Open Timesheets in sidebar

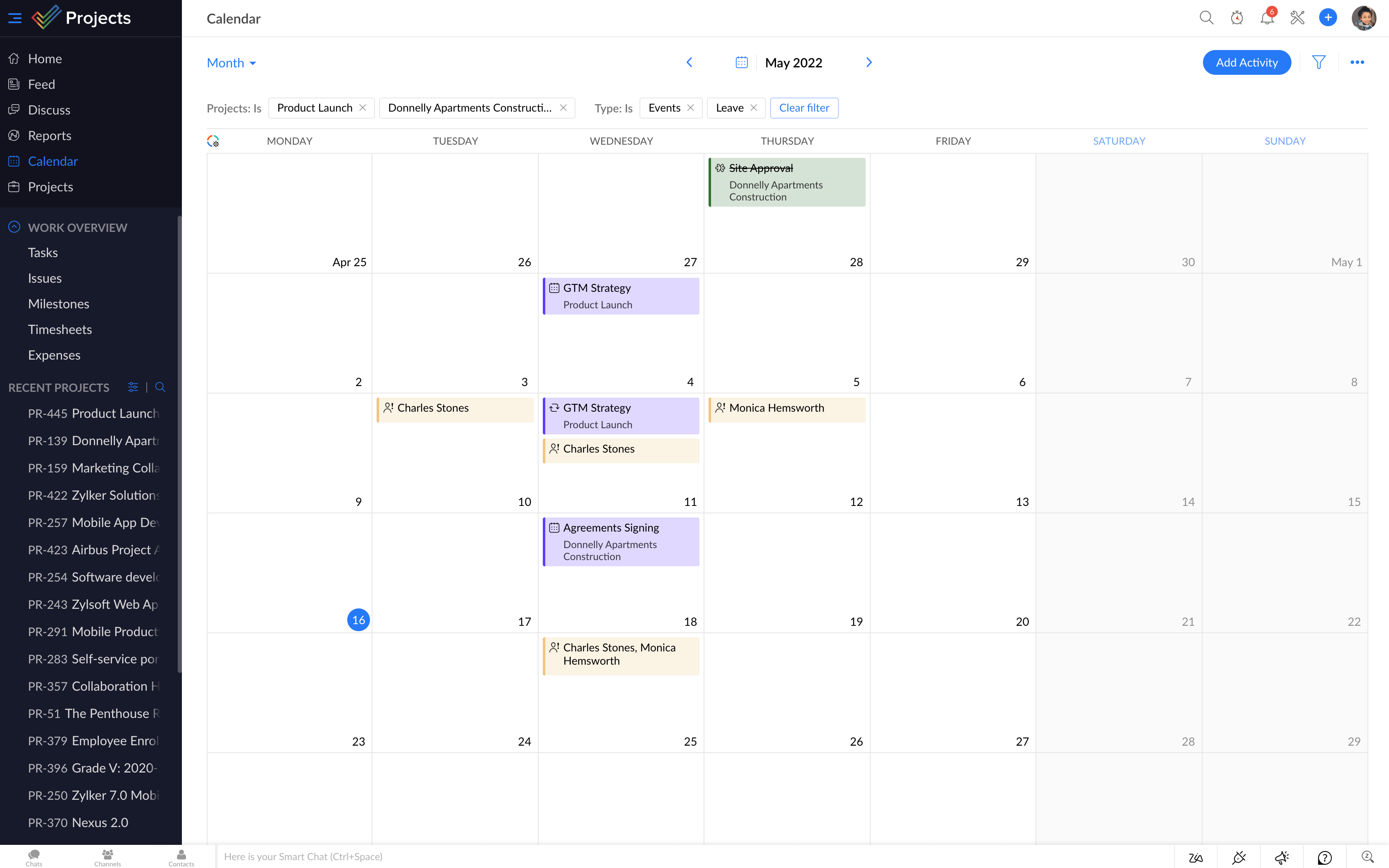tap(60, 329)
